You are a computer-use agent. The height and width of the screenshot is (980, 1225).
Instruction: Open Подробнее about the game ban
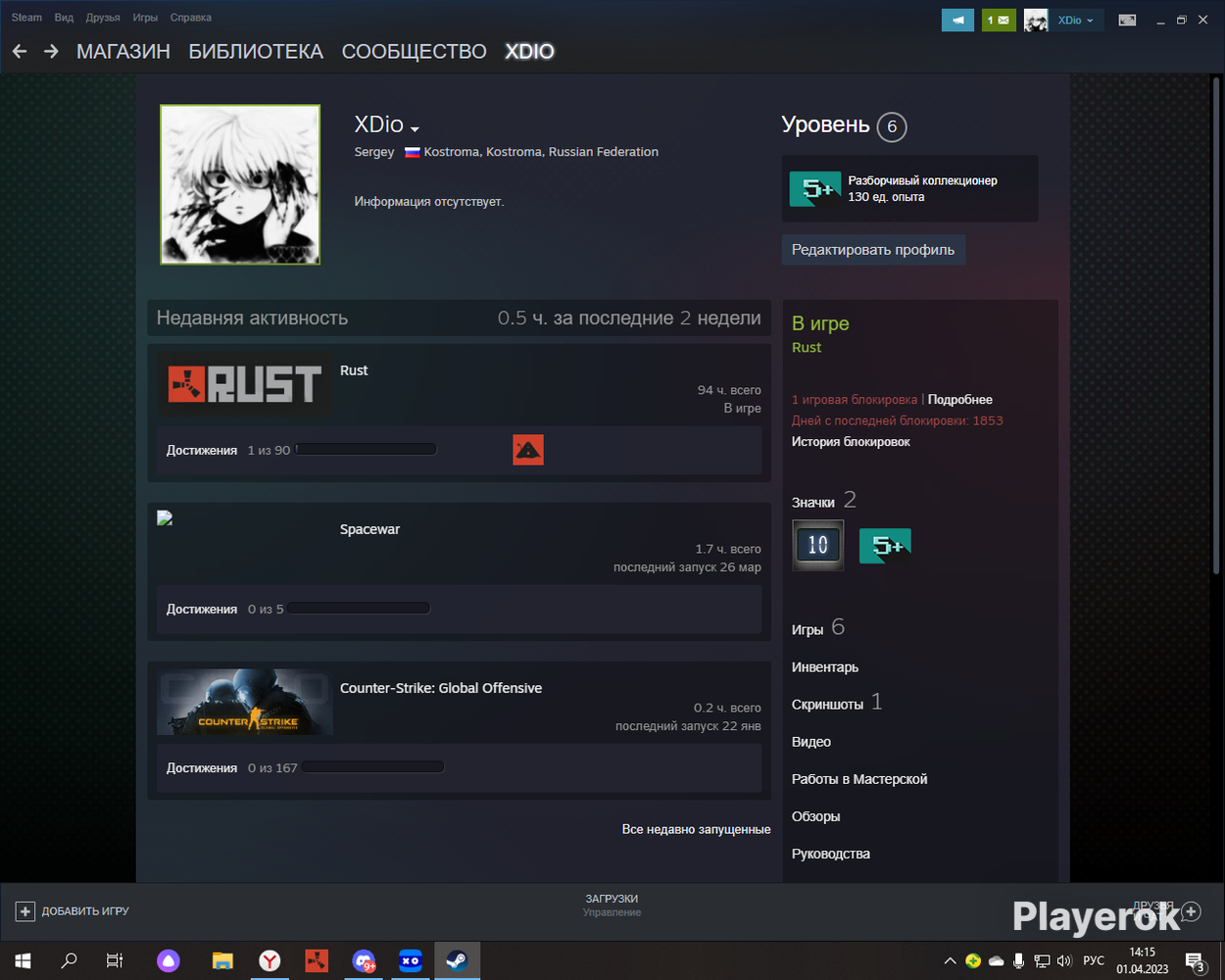(960, 400)
